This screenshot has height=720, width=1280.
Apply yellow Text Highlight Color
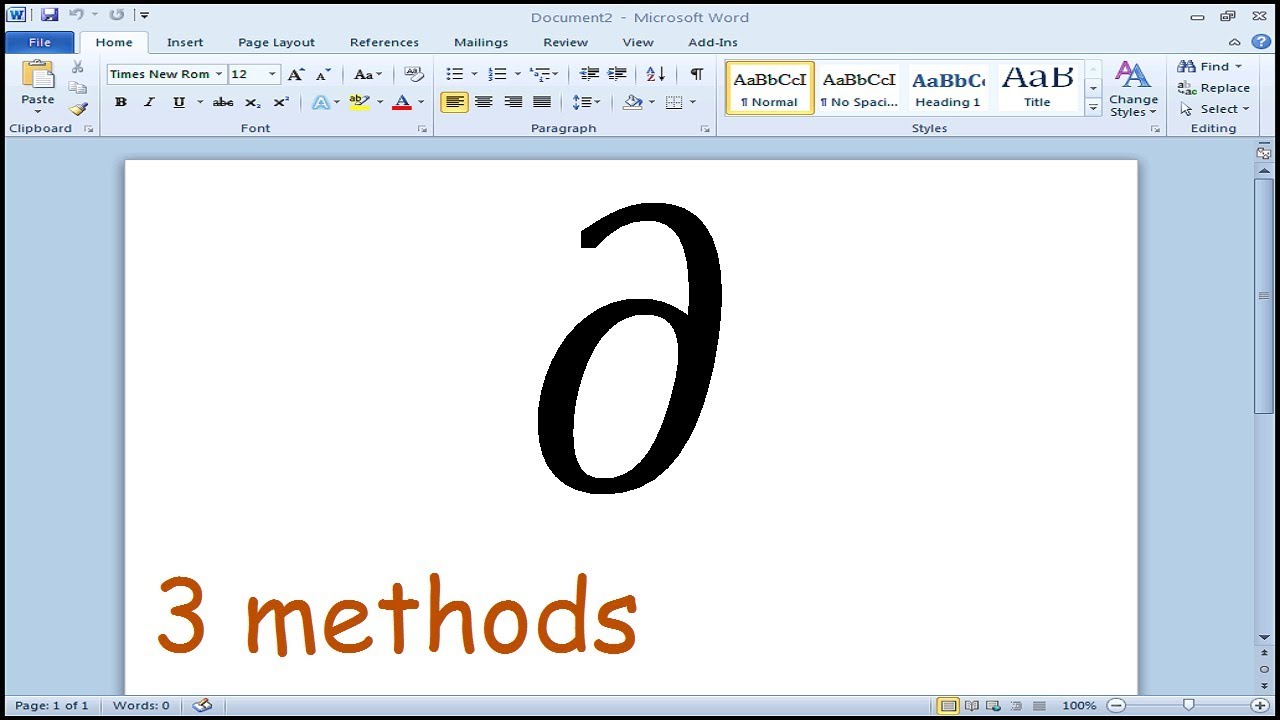tap(359, 102)
